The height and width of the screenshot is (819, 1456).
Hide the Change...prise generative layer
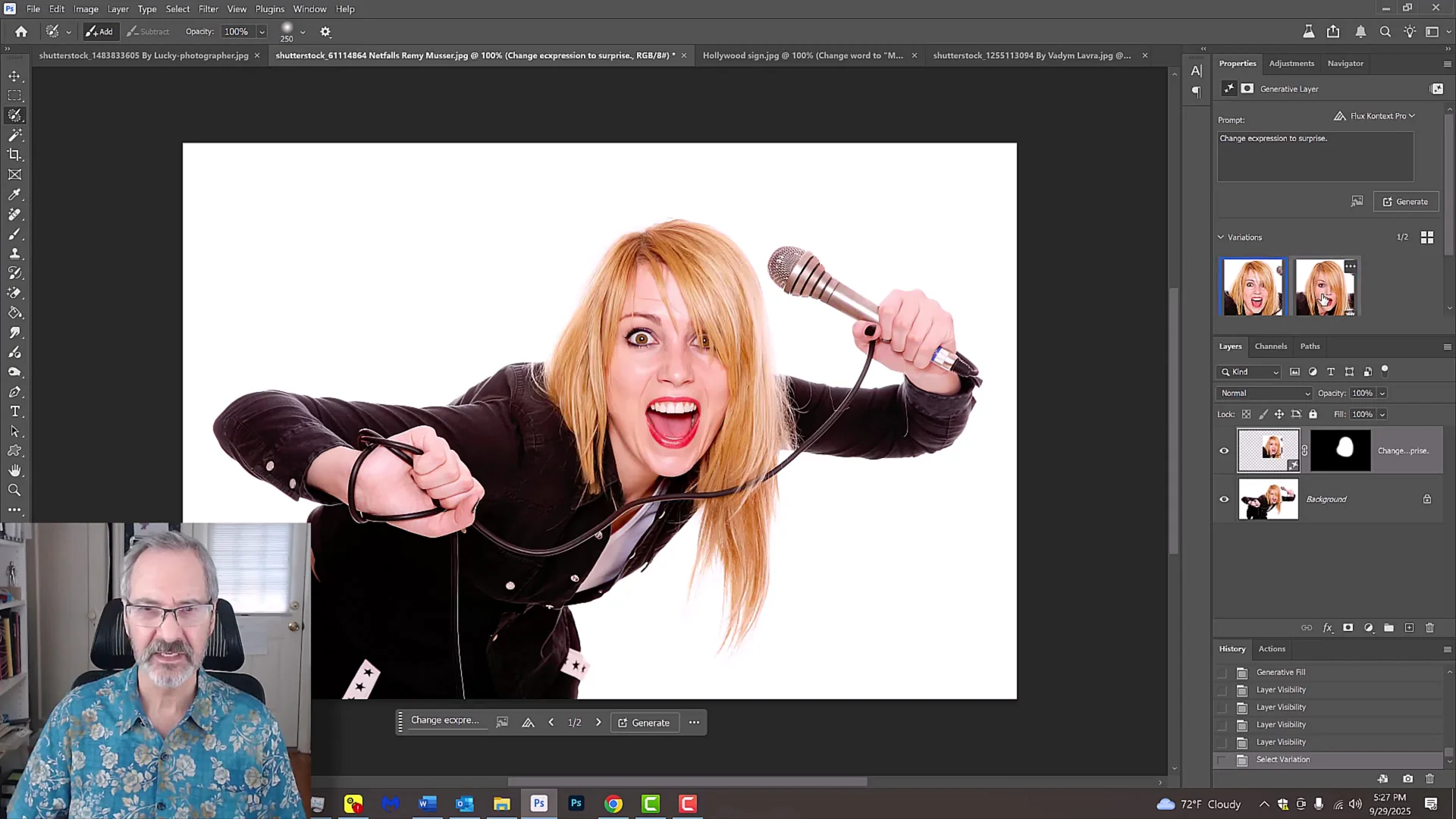click(1223, 450)
